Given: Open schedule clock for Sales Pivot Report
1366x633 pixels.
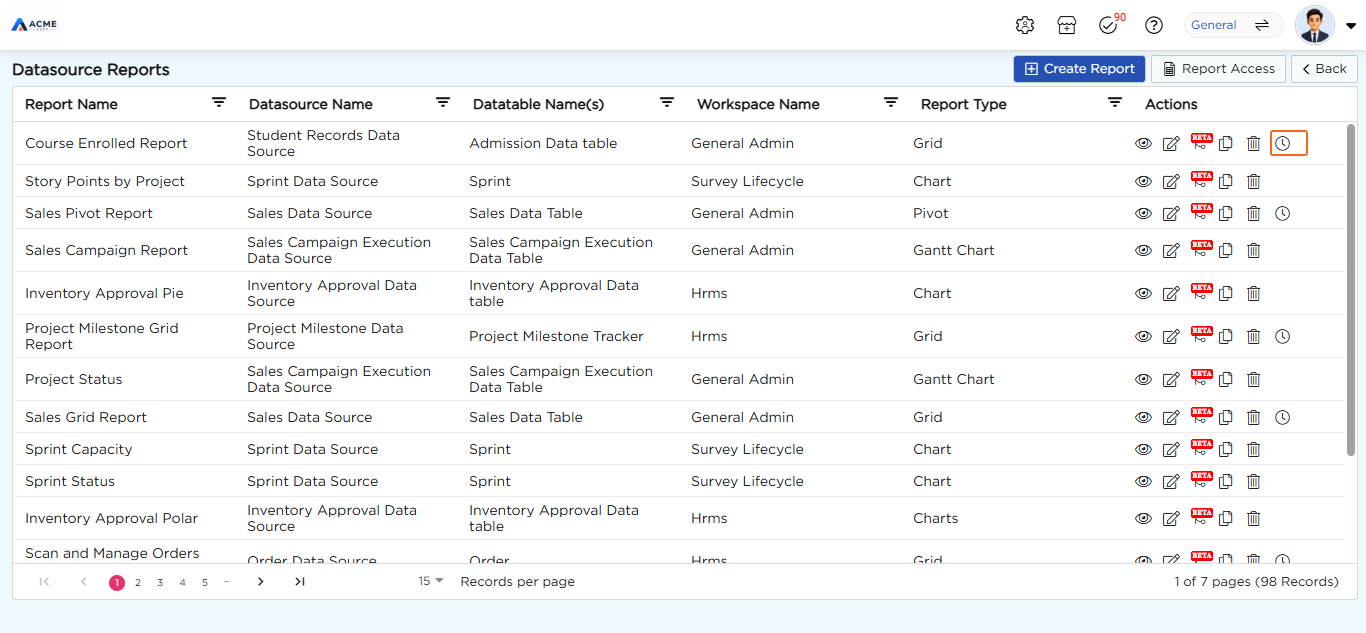Looking at the screenshot, I should click(1283, 213).
